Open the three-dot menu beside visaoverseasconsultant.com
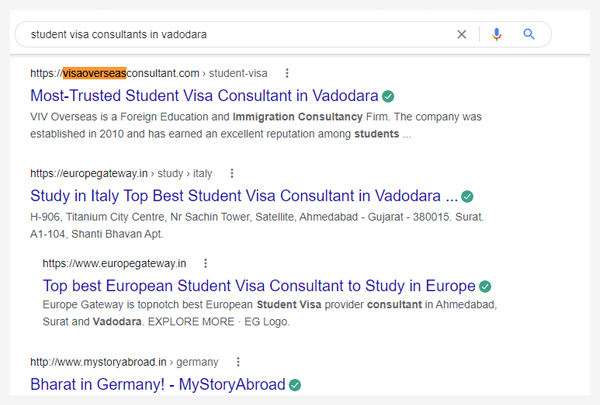The image size is (600, 405). (x=287, y=73)
